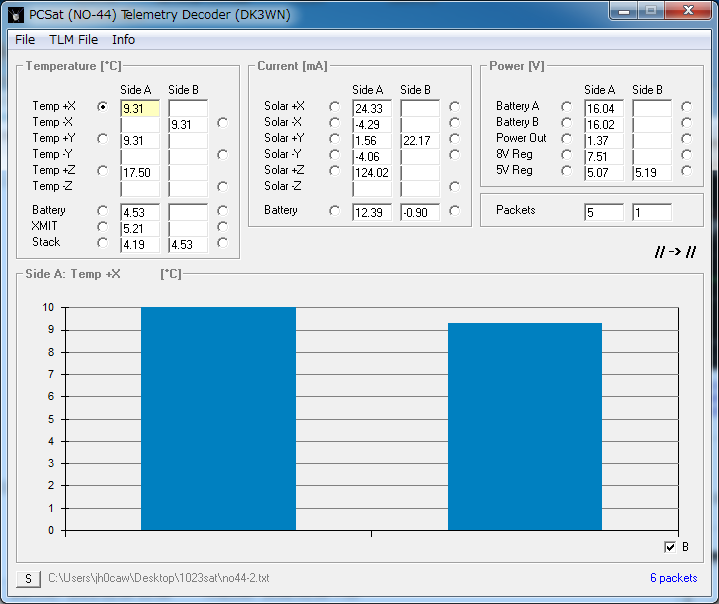Image resolution: width=719 pixels, height=604 pixels.
Task: Select Side A 8V Reg radio button
Action: coord(567,155)
